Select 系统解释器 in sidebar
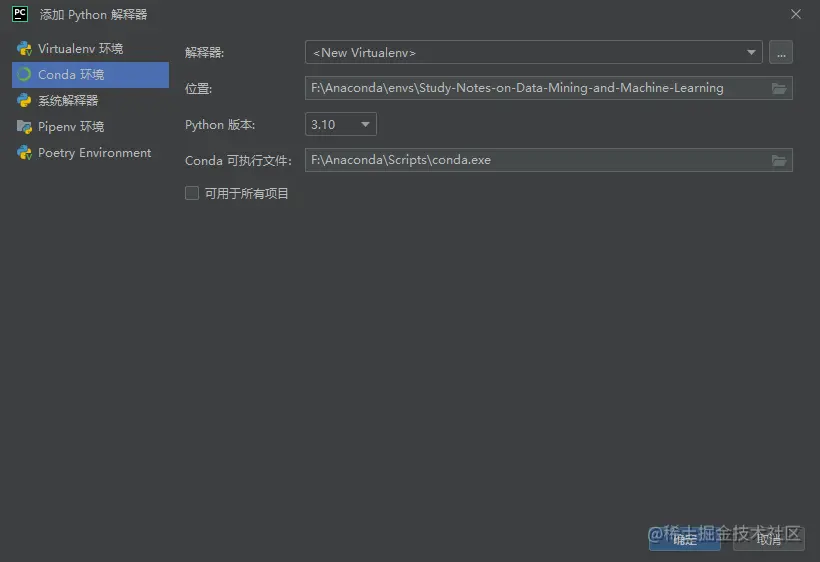The image size is (820, 562). 90,100
